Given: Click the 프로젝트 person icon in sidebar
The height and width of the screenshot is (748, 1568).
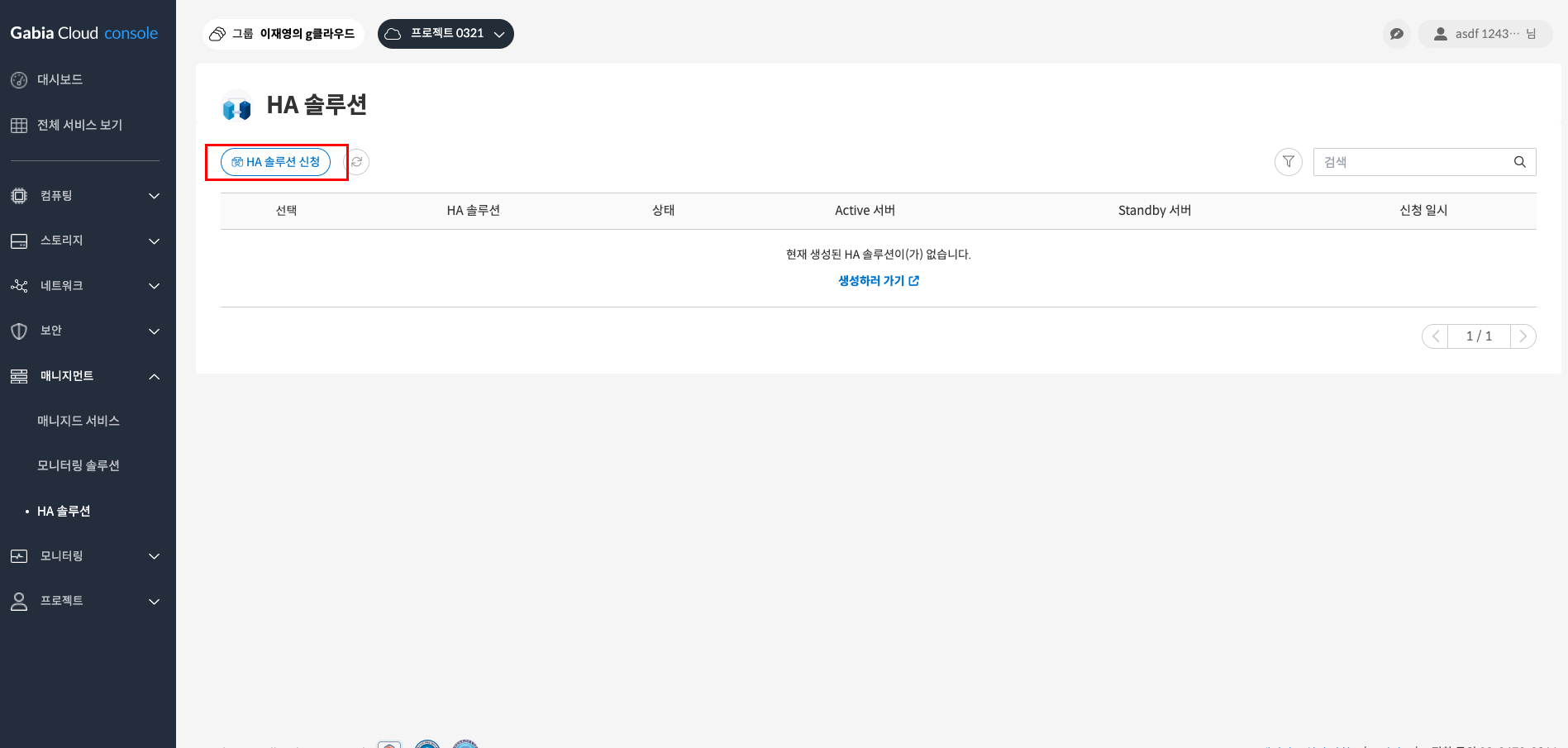Looking at the screenshot, I should tap(19, 601).
